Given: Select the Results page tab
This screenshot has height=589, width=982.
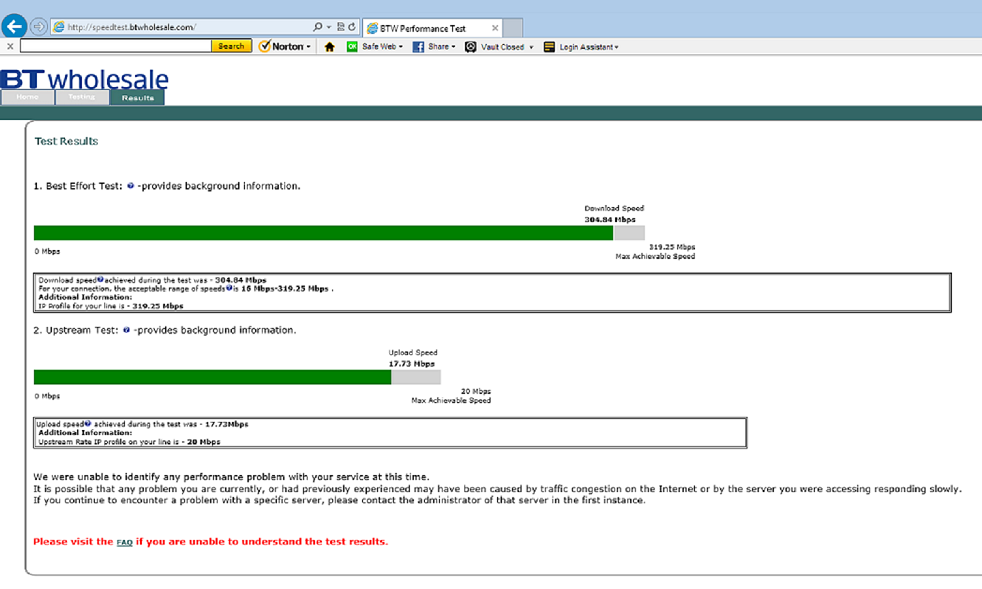Looking at the screenshot, I should [137, 98].
